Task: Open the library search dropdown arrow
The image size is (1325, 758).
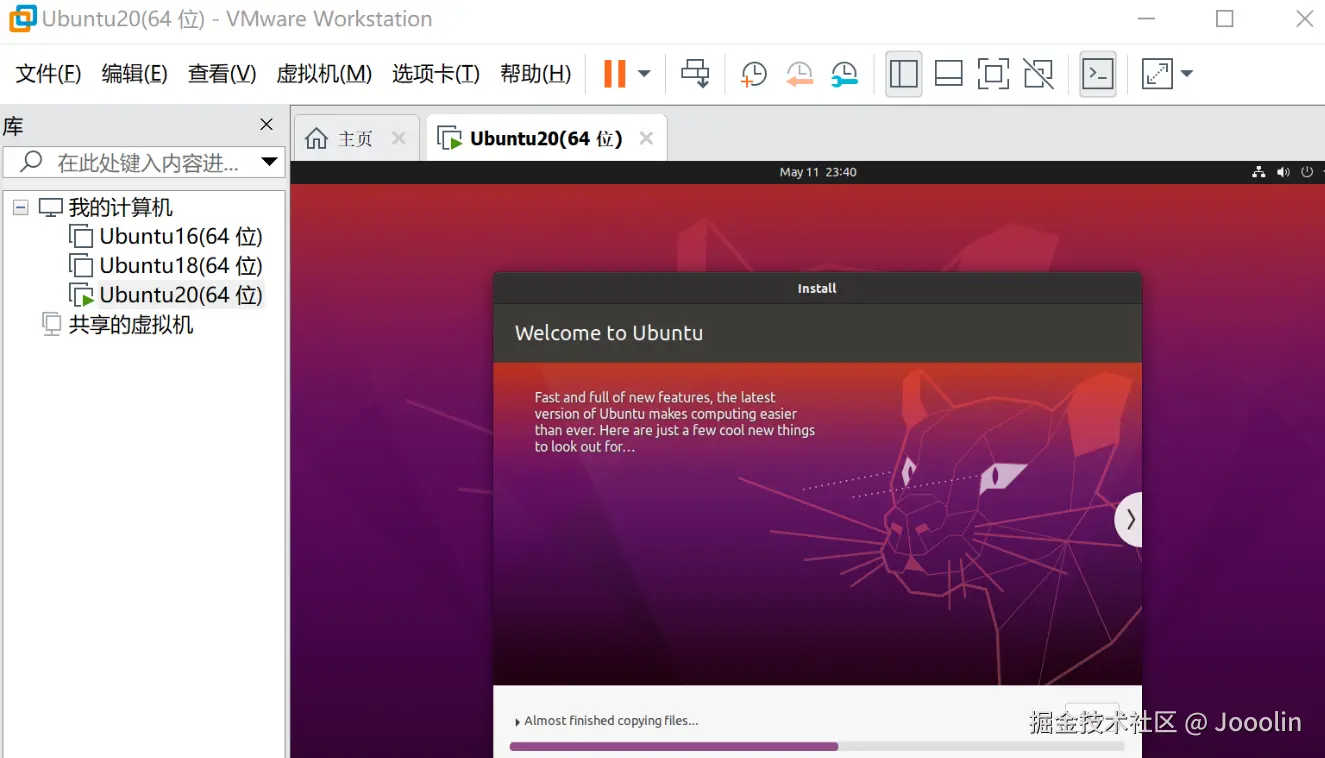Action: point(269,162)
